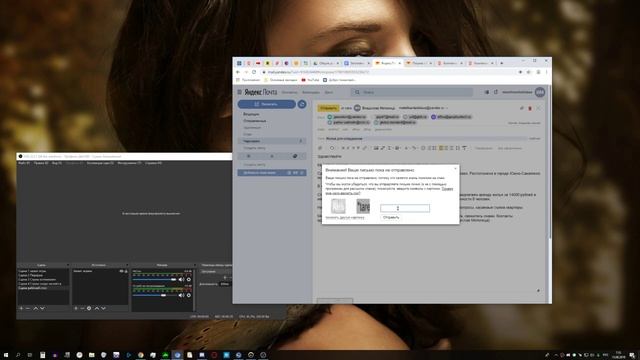Click the yellow Отправить send button
The width and height of the screenshot is (640, 360).
(x=328, y=108)
